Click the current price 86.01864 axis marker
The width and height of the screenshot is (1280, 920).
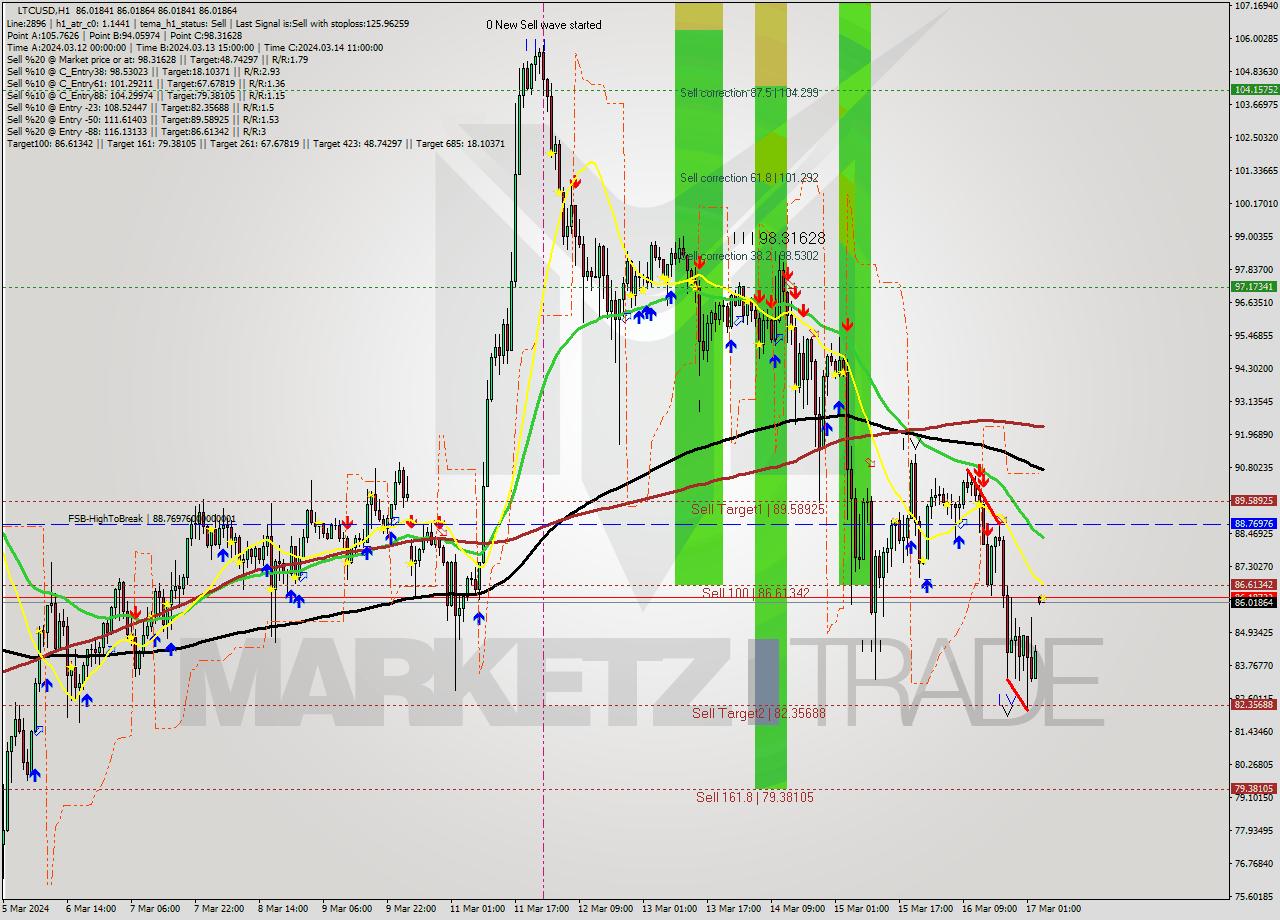tap(1254, 602)
